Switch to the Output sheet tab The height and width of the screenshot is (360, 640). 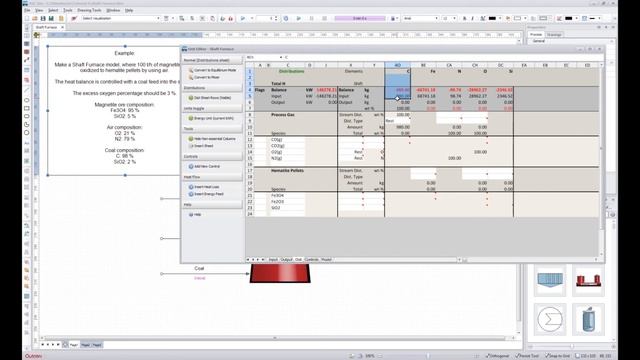pyautogui.click(x=287, y=260)
